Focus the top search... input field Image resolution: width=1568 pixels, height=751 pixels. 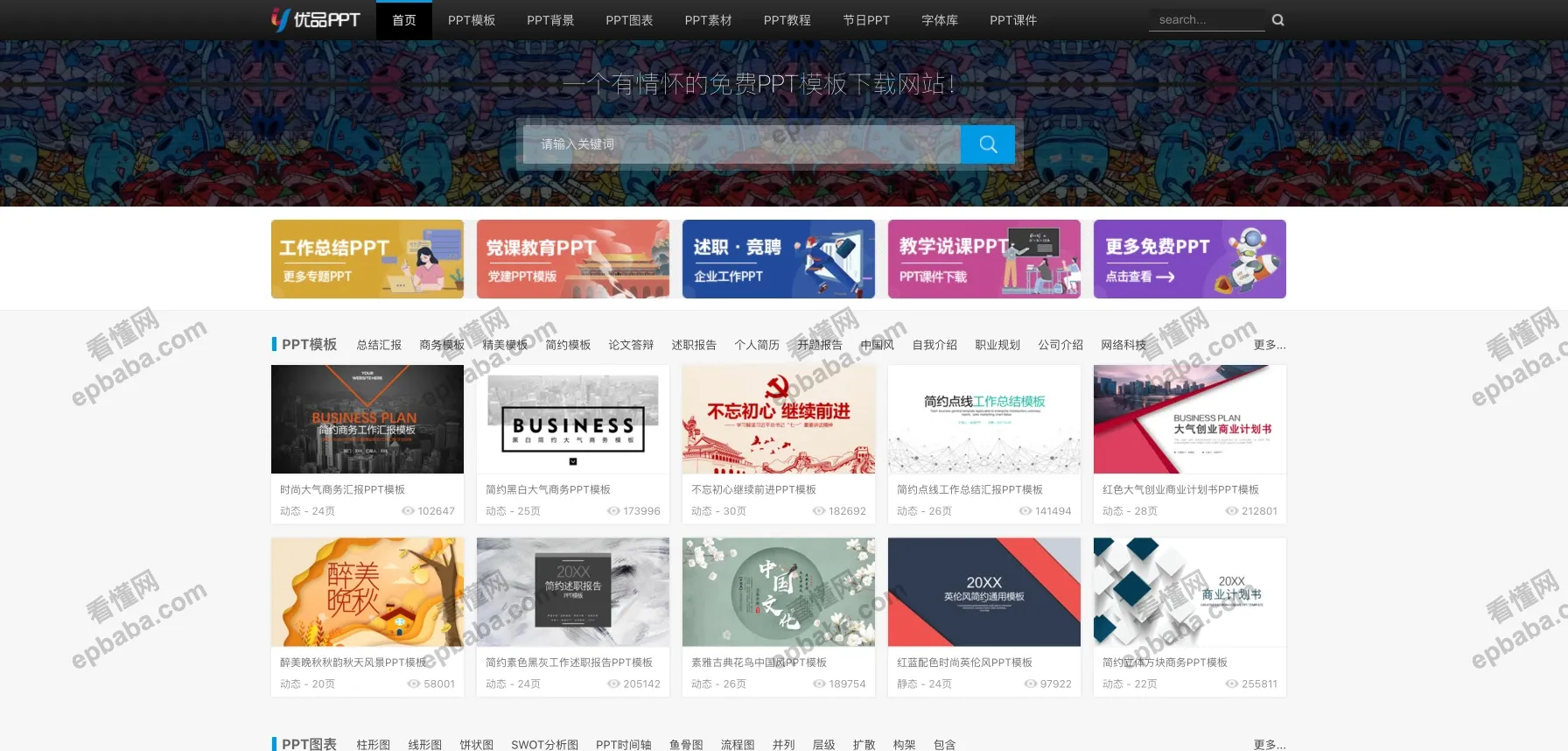coord(1207,20)
